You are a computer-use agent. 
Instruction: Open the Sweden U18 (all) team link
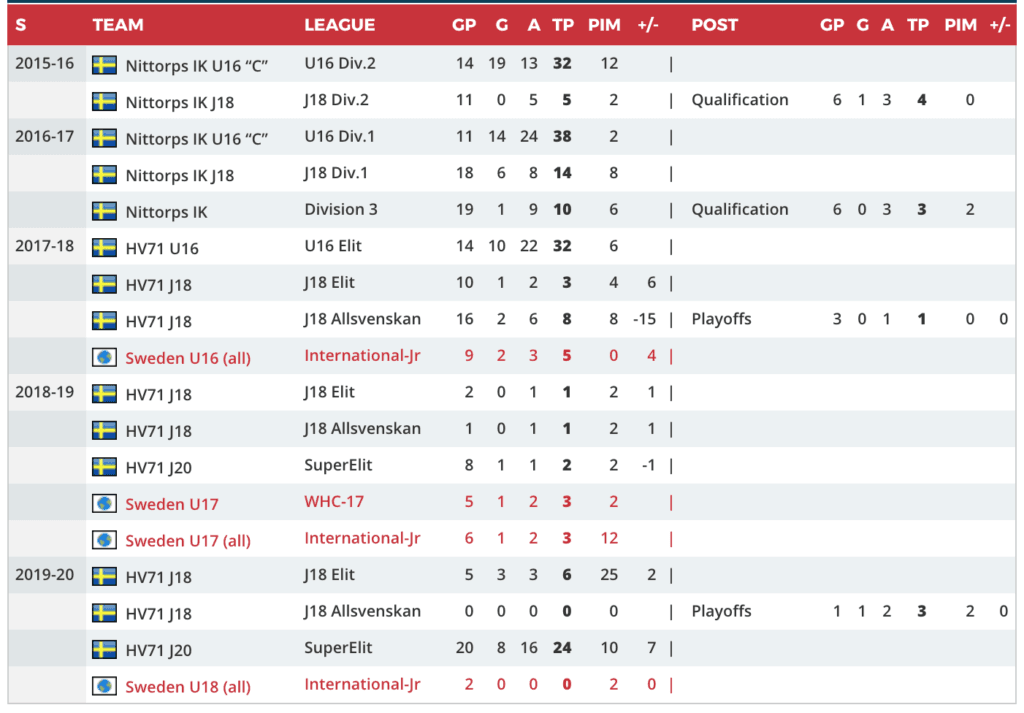pyautogui.click(x=188, y=687)
